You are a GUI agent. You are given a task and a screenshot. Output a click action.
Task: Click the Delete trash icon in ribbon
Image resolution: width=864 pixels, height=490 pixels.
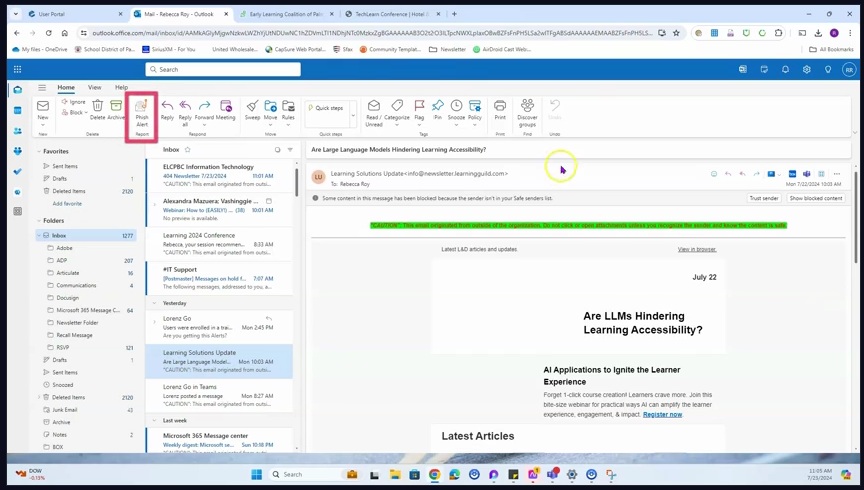click(x=98, y=105)
